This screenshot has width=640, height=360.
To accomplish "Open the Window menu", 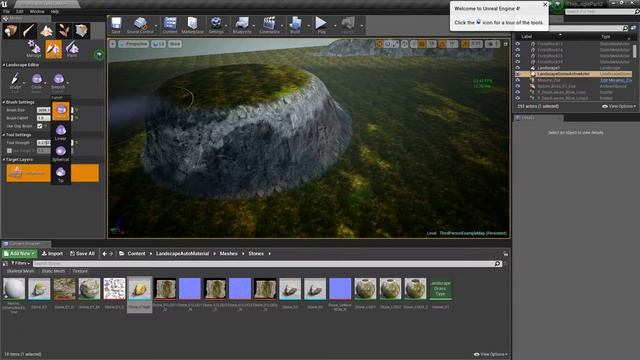I will (x=37, y=11).
